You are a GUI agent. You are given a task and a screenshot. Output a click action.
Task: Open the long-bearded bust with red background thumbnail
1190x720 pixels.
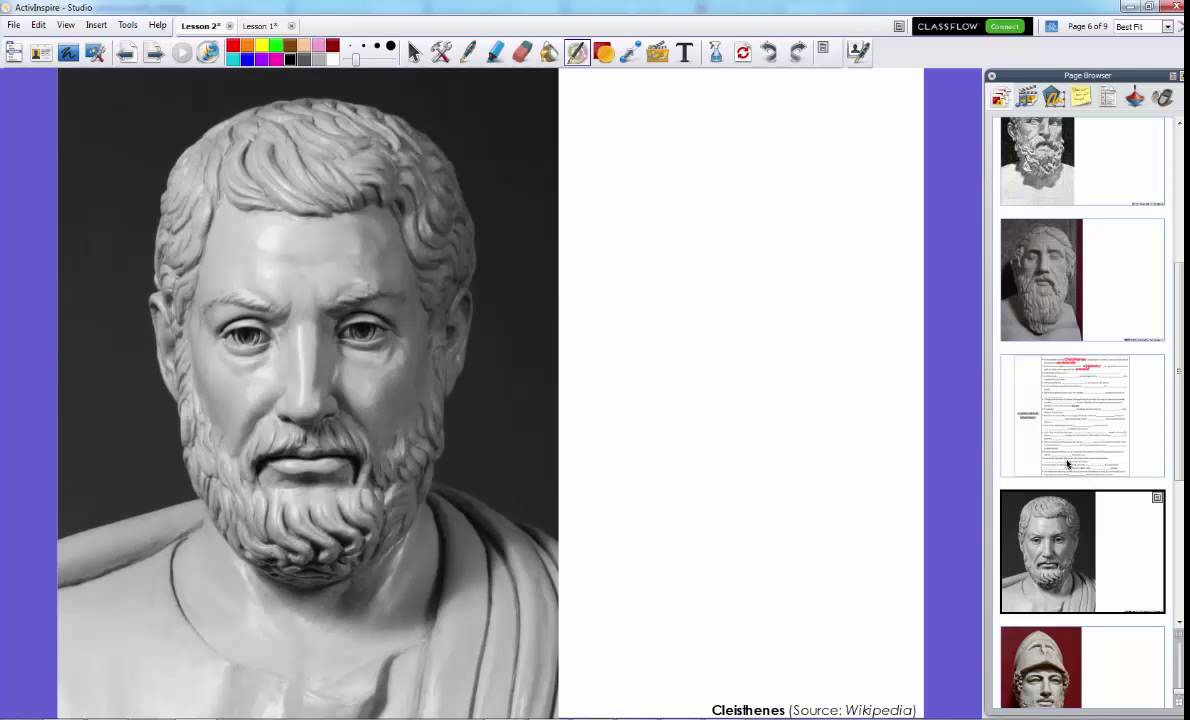[x=1082, y=280]
